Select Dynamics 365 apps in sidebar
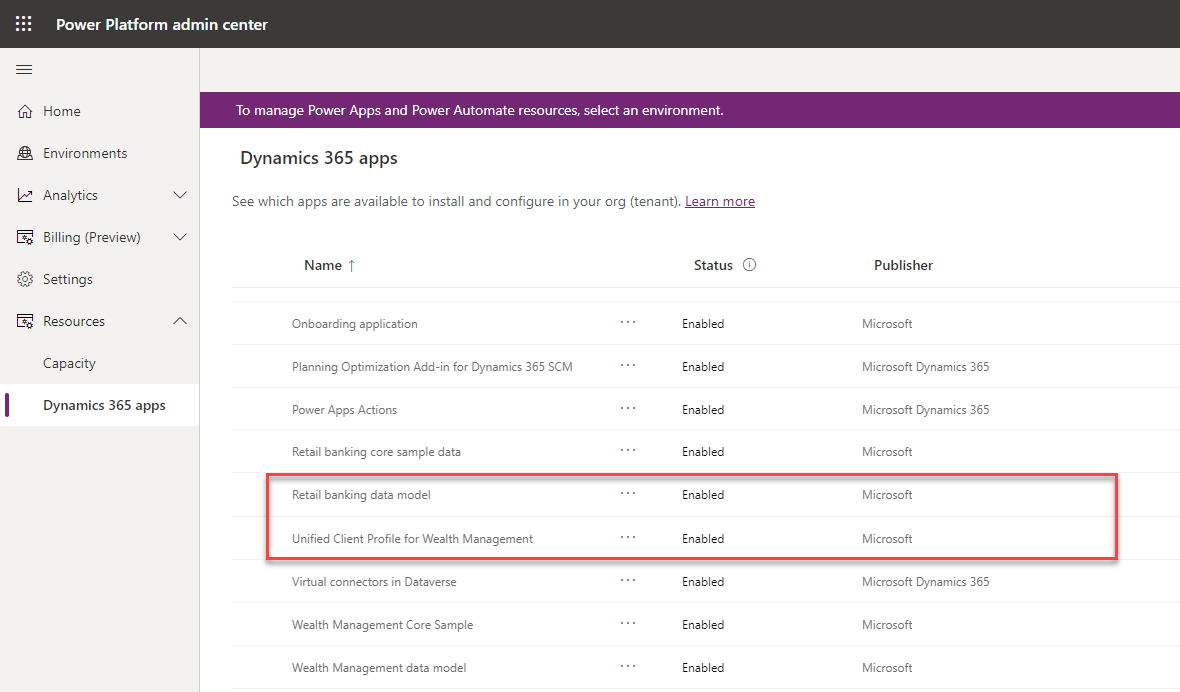 tap(104, 405)
